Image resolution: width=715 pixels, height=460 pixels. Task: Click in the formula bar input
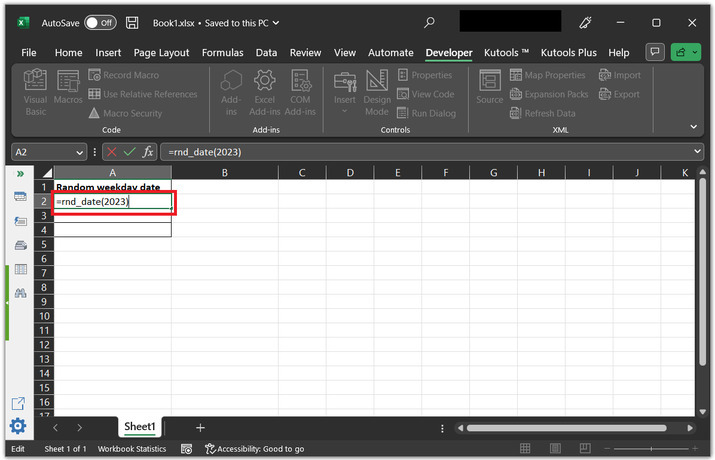pos(427,152)
